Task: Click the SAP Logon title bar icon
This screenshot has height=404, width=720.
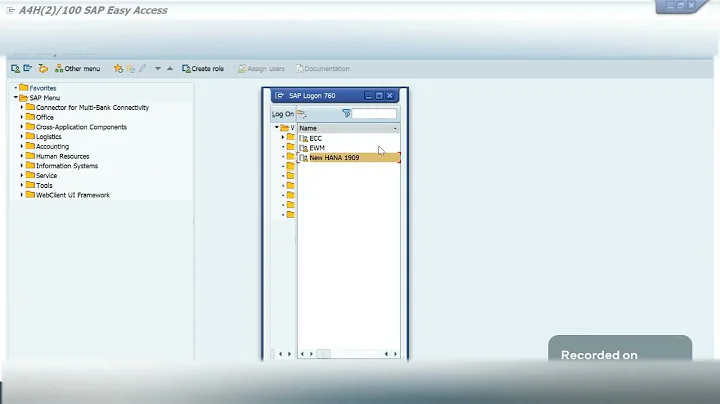Action: (279, 95)
